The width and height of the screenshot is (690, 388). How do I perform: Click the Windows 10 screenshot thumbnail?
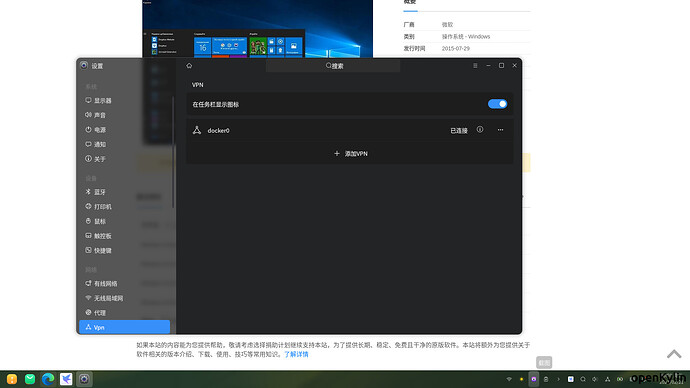tap(257, 29)
